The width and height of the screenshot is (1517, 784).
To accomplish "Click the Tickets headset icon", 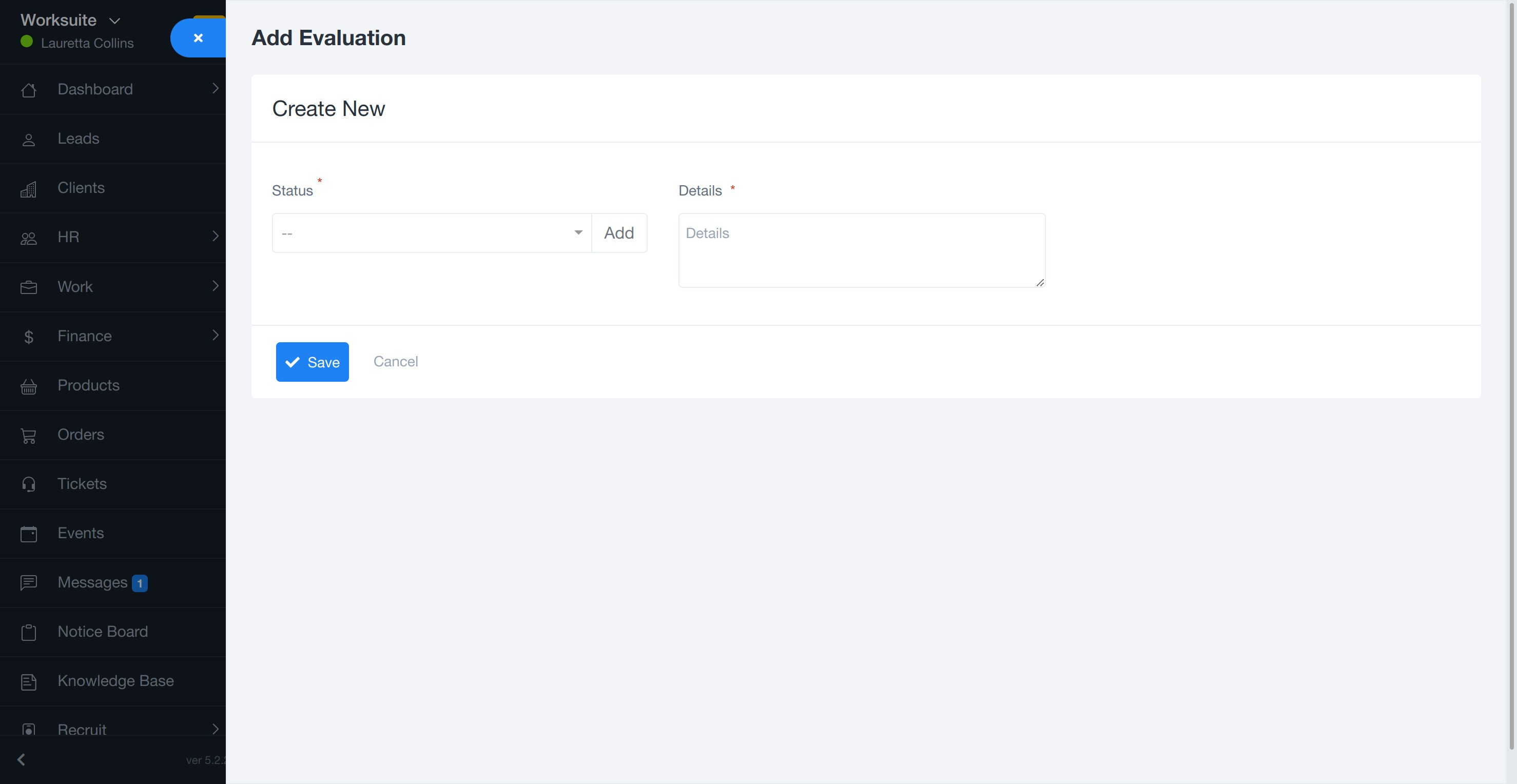I will click(28, 484).
